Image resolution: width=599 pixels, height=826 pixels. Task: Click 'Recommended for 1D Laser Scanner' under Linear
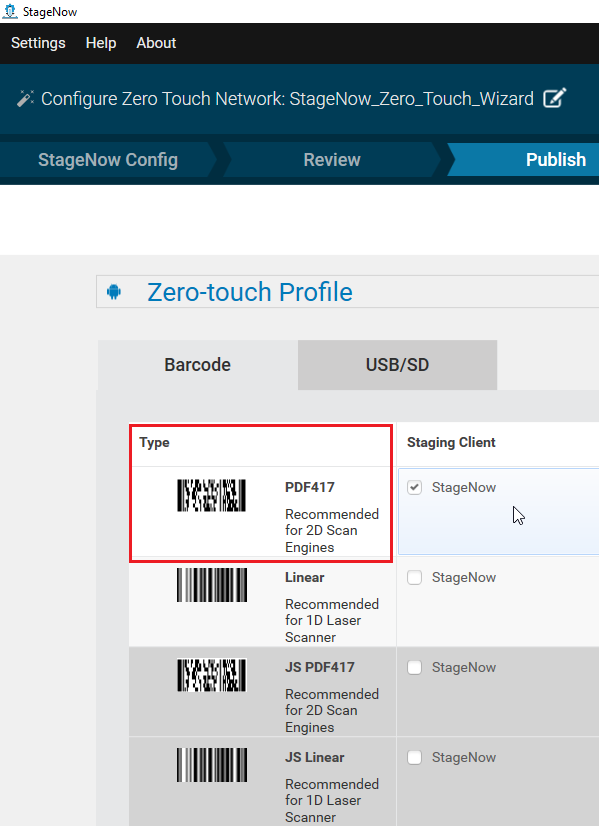coord(332,621)
